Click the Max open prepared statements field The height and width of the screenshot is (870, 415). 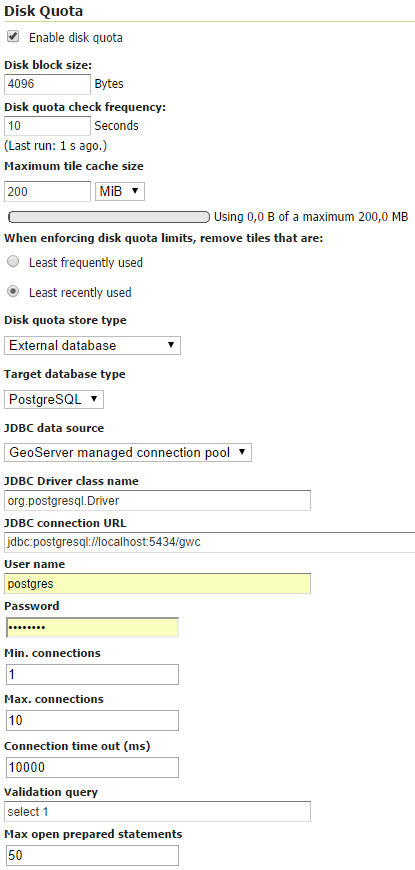tap(92, 855)
